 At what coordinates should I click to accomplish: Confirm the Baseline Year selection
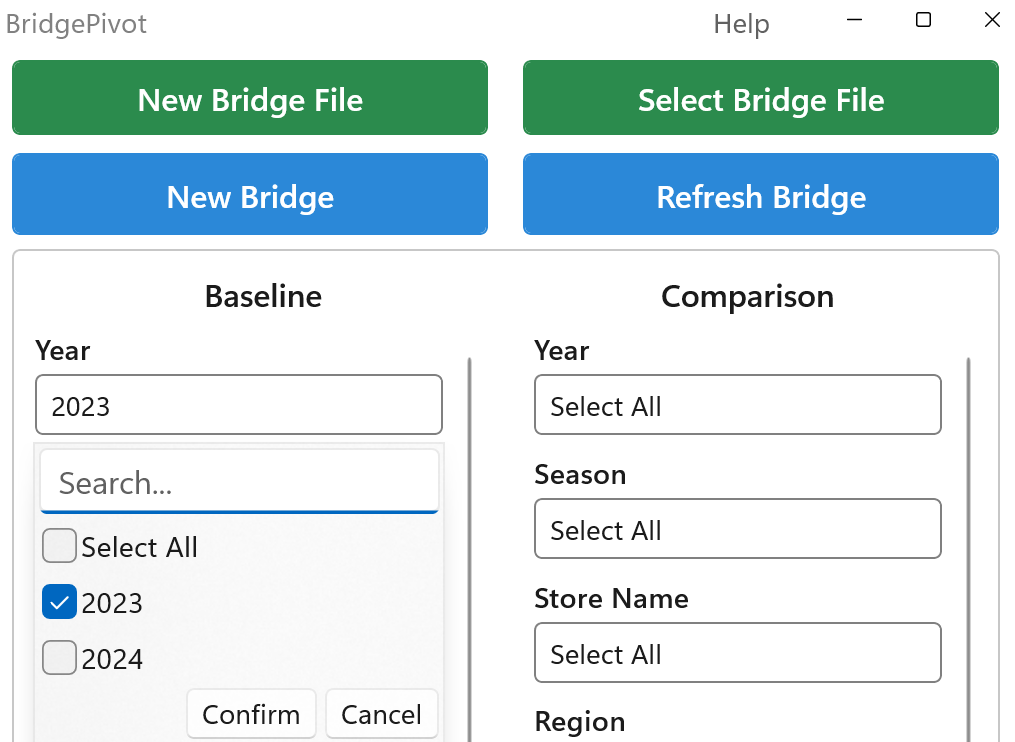click(x=251, y=714)
